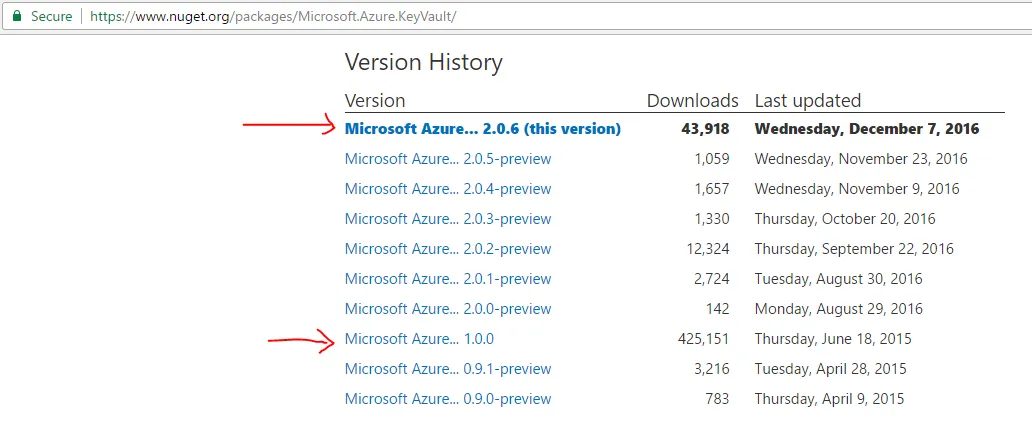Click the 43,918 download count
Image resolution: width=1032 pixels, height=435 pixels.
pyautogui.click(x=706, y=129)
